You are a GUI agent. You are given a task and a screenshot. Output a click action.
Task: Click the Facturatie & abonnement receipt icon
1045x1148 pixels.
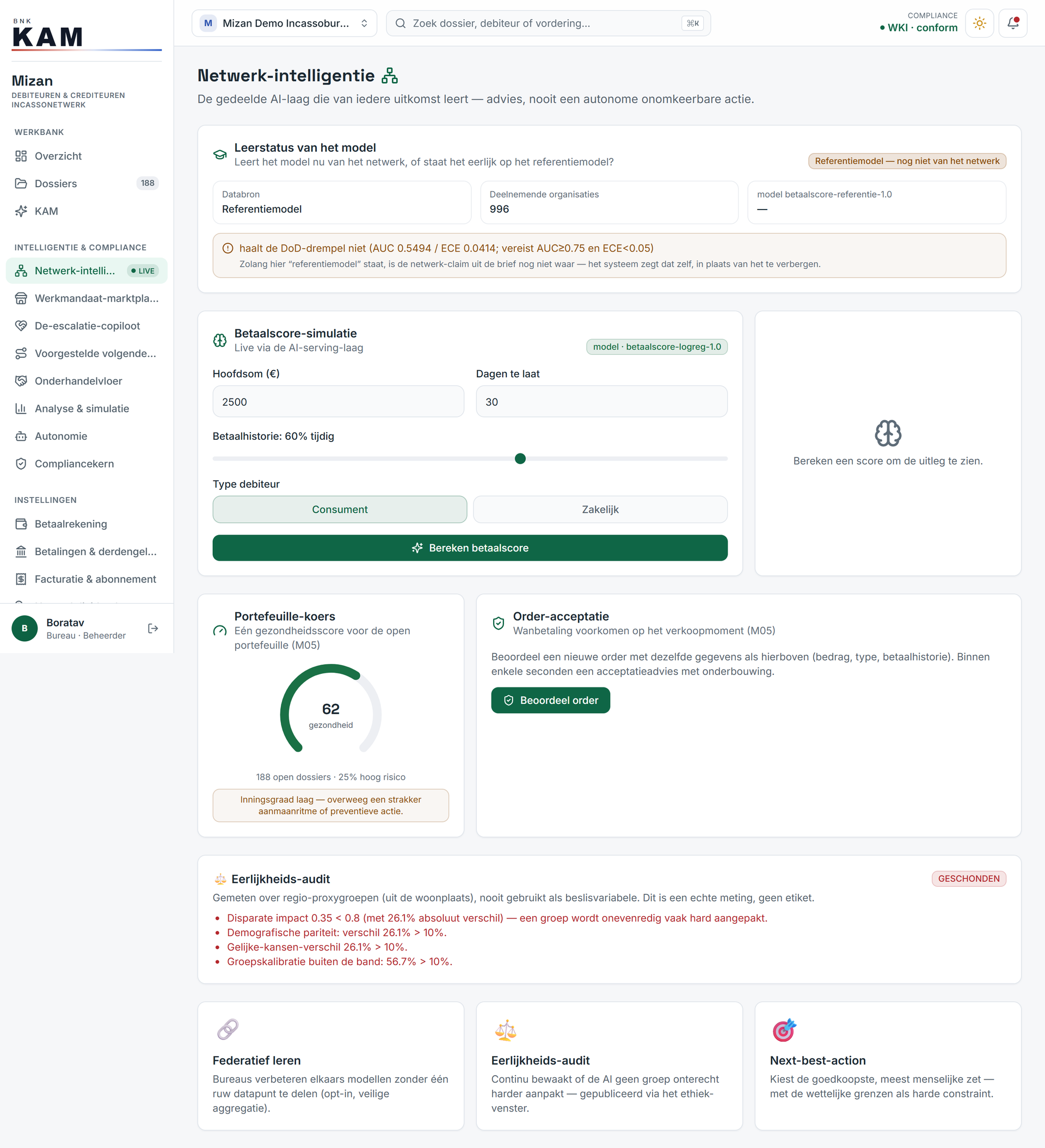pos(21,579)
